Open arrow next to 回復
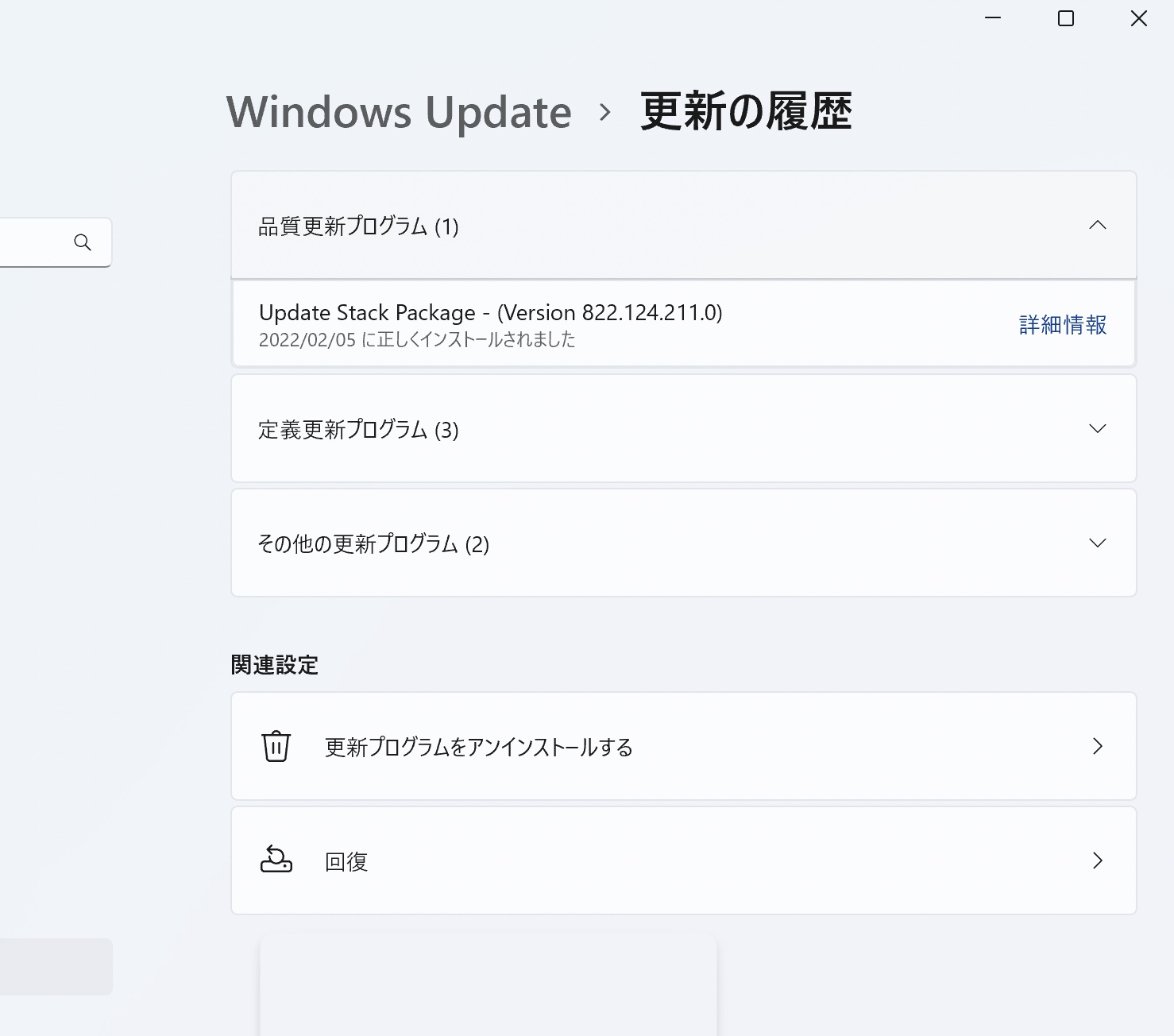The width and height of the screenshot is (1174, 1036). pos(1098,860)
